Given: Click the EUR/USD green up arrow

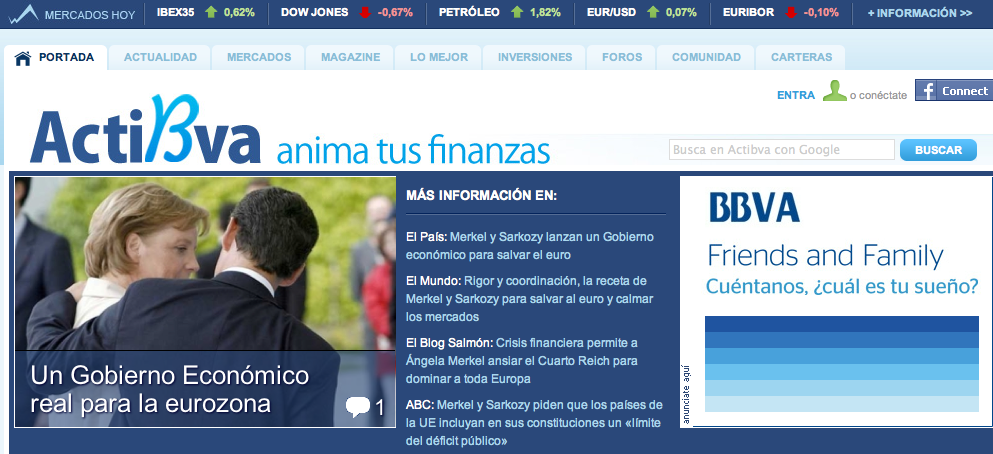Looking at the screenshot, I should point(653,12).
